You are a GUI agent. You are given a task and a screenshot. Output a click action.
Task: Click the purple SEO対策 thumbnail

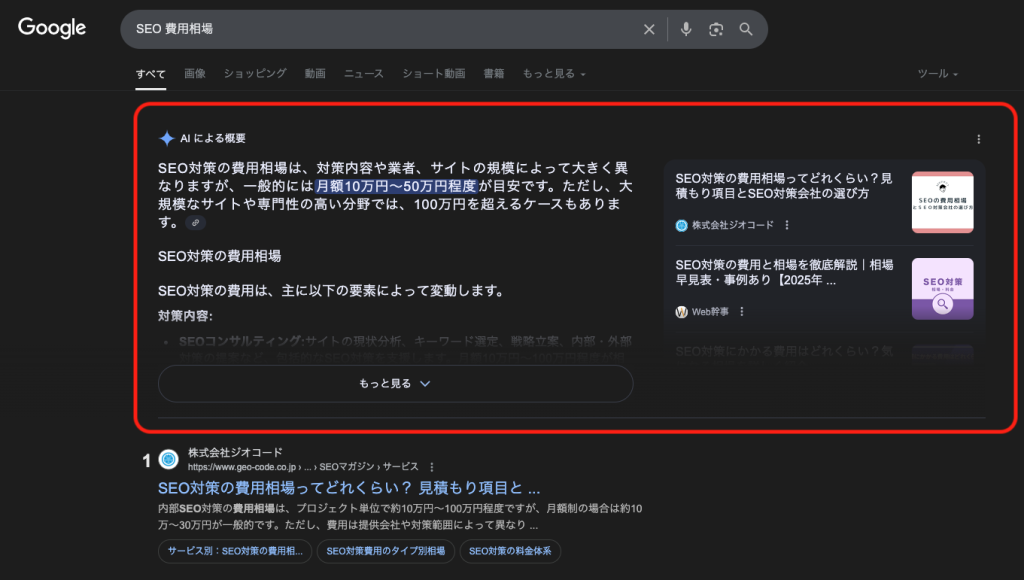click(x=942, y=289)
